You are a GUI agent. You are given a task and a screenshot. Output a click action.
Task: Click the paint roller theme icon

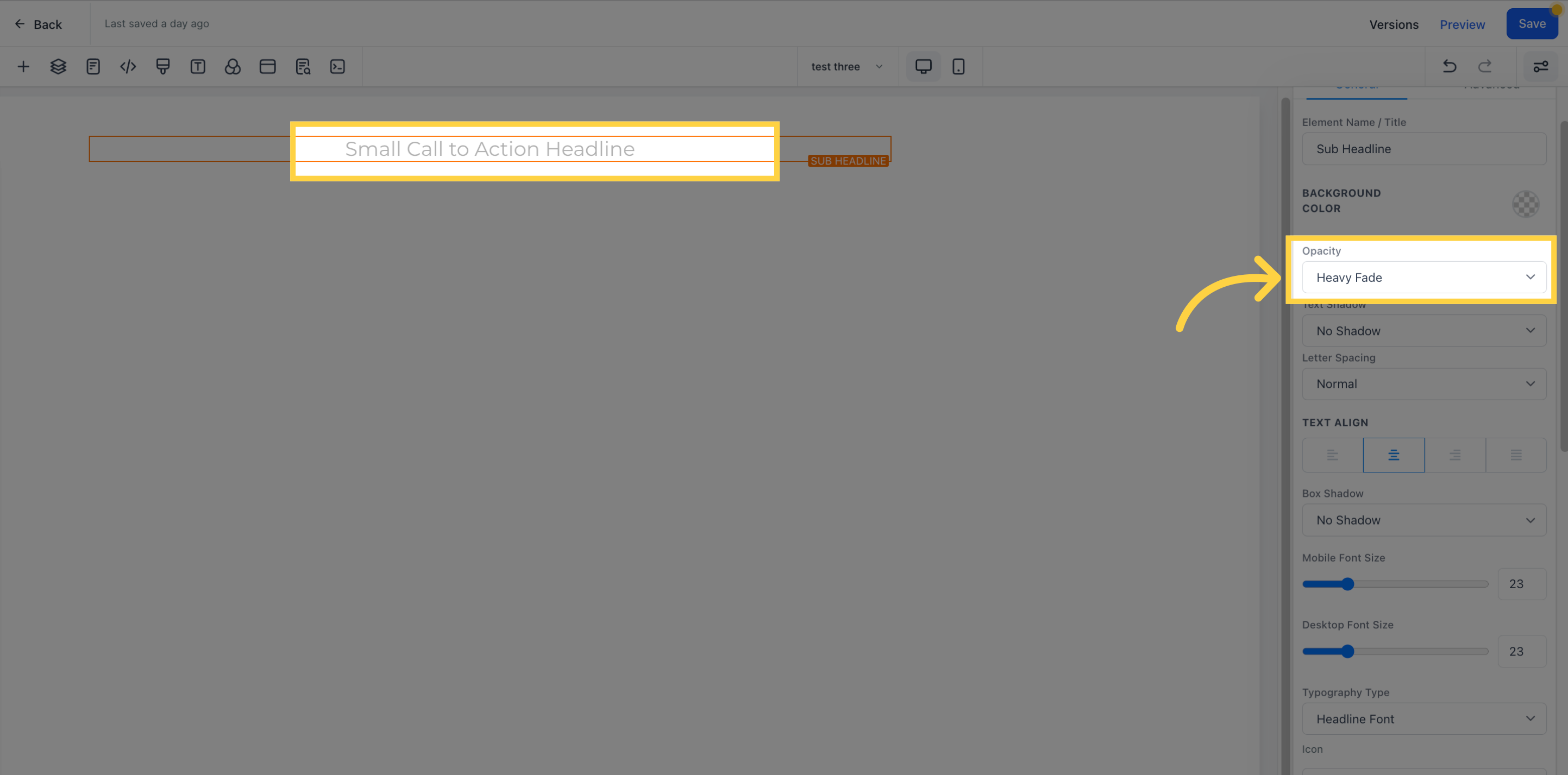[162, 66]
